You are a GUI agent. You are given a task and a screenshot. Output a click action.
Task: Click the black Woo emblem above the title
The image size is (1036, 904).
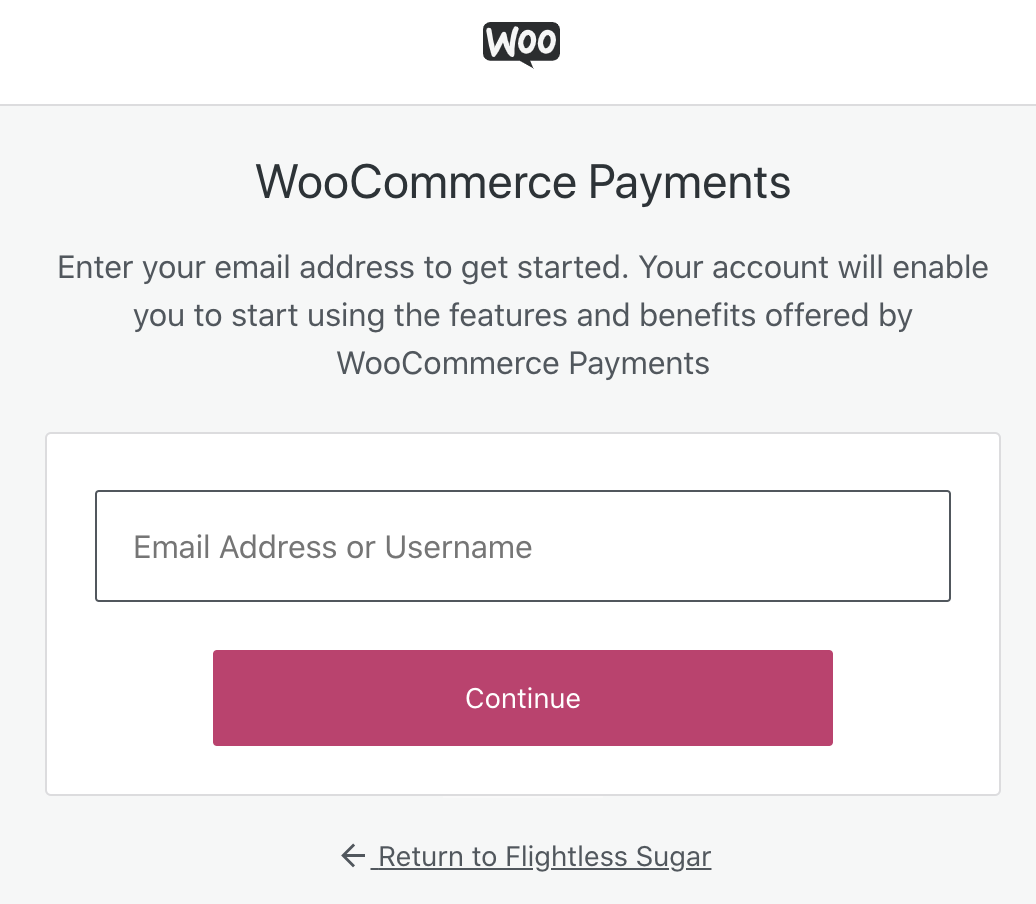[521, 43]
